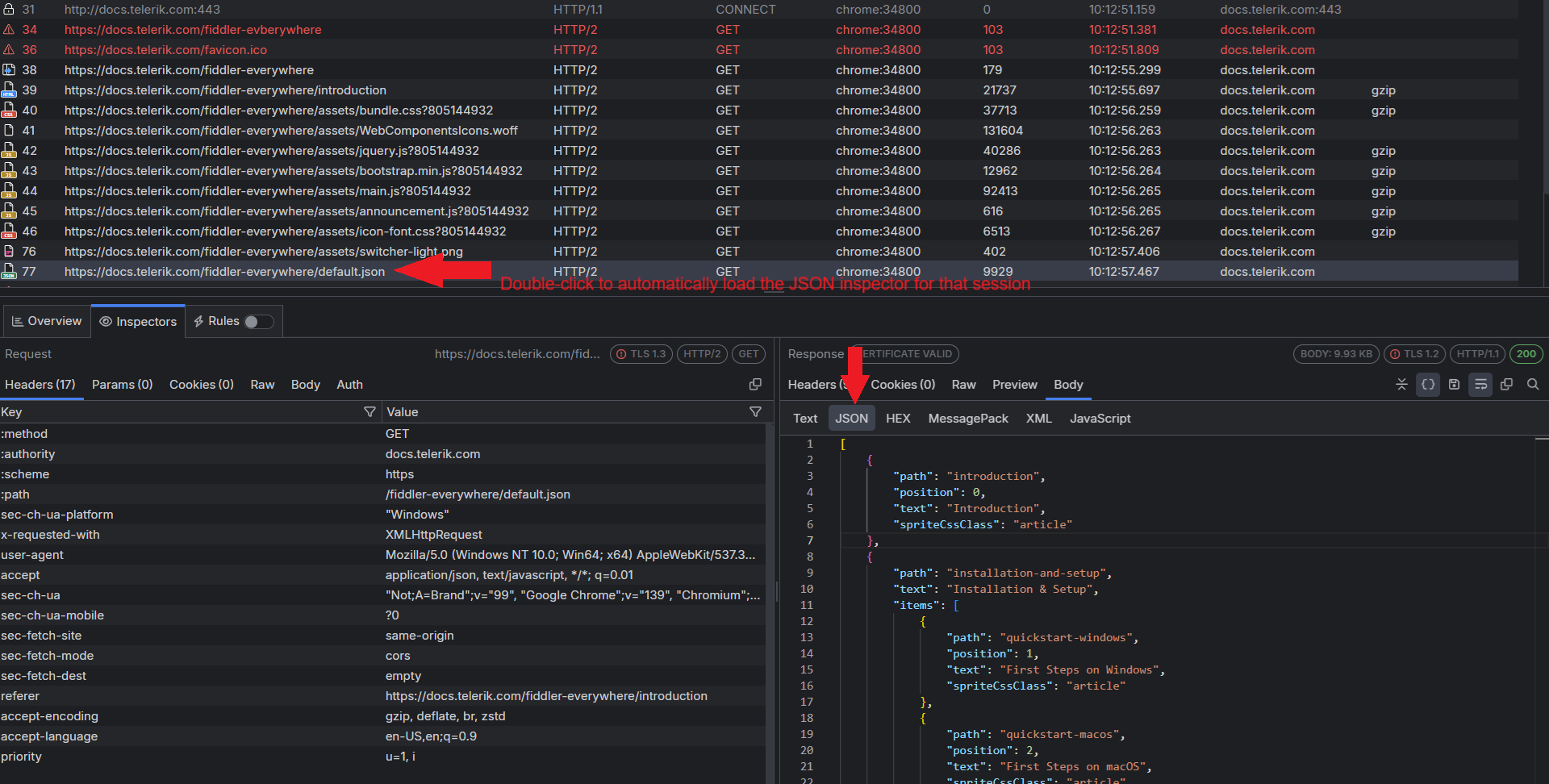
Task: Click the warning icon on session 34
Action: [9, 30]
